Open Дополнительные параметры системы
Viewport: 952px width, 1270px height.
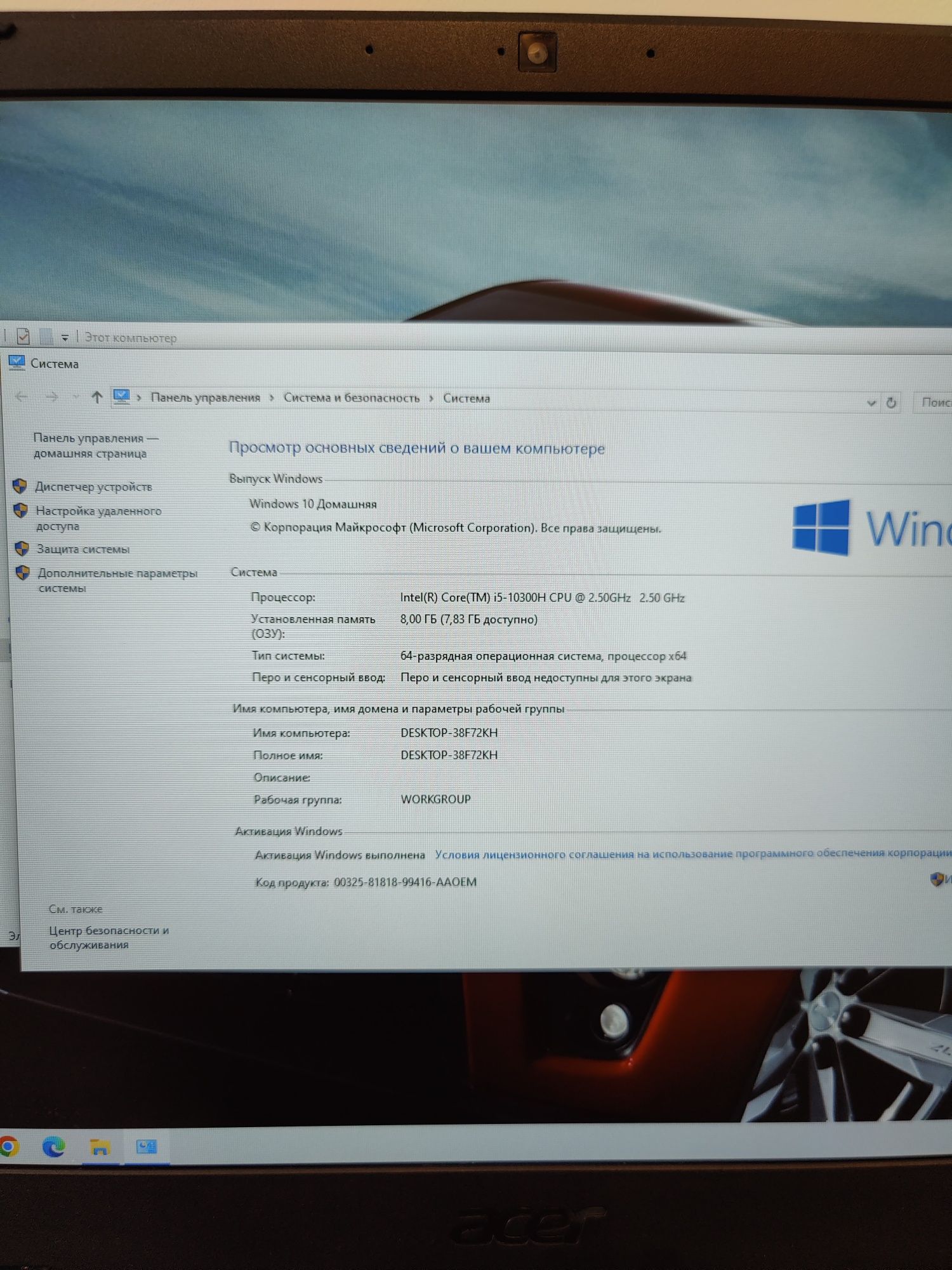point(117,580)
